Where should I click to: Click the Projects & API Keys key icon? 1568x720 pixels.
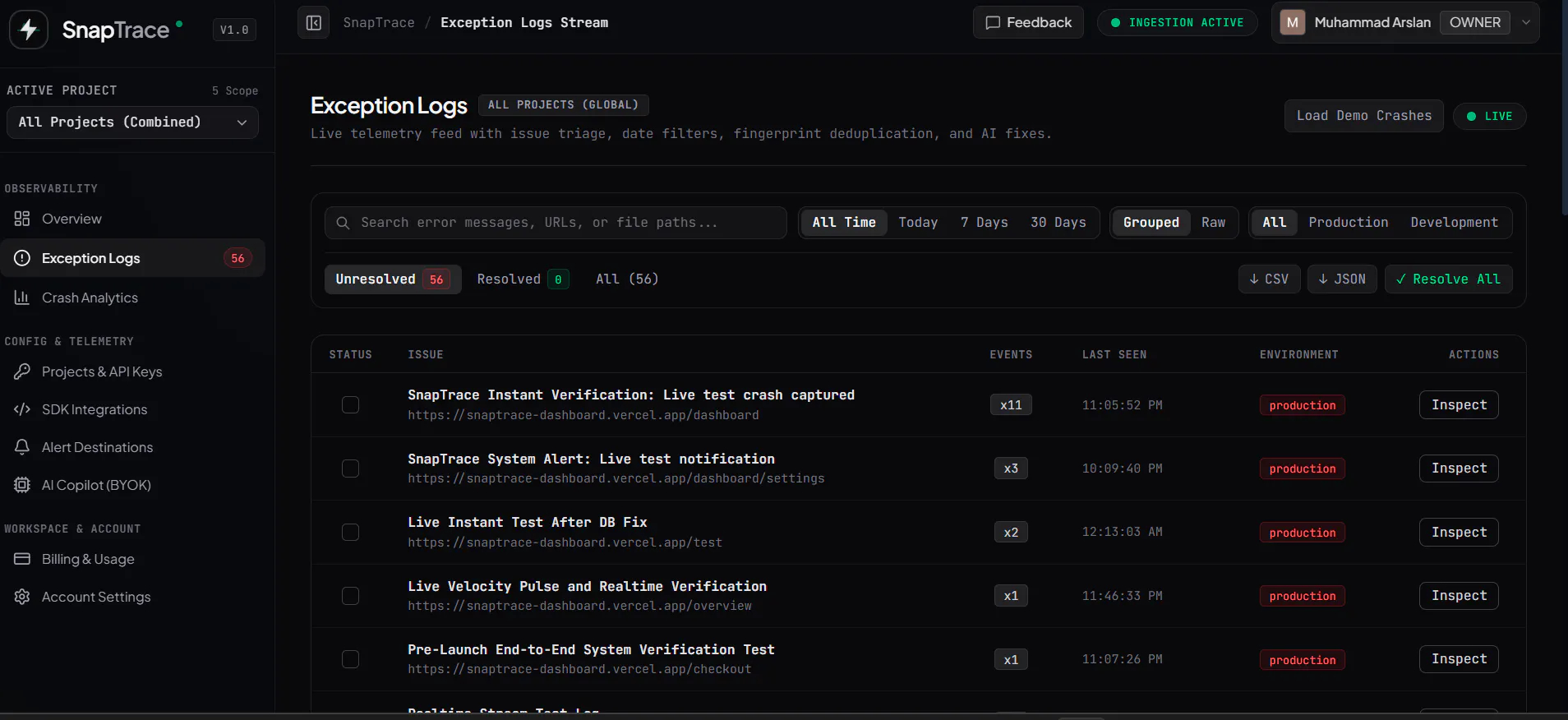(22, 372)
